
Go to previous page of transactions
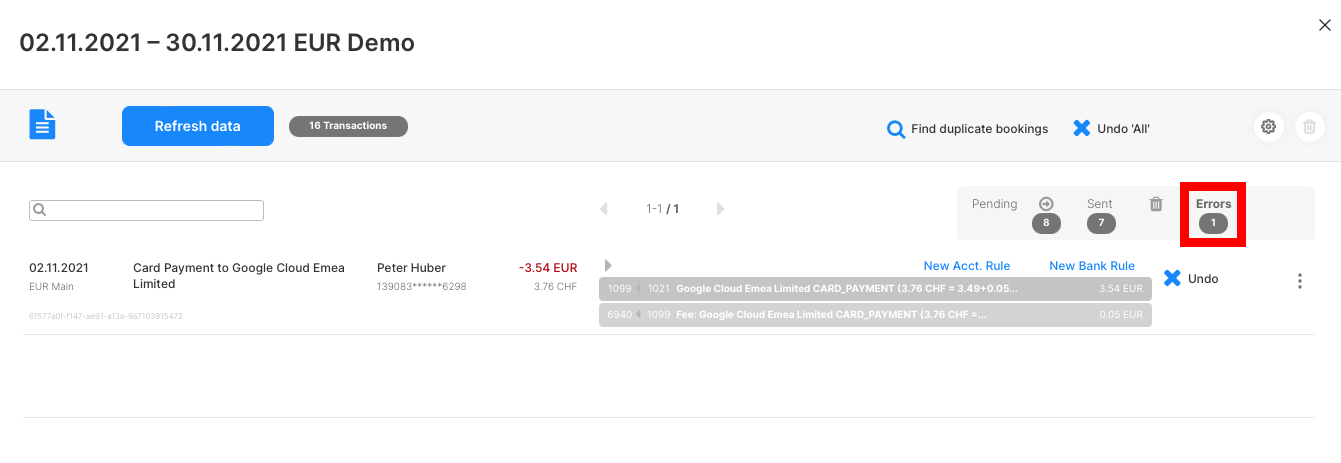click(x=603, y=209)
